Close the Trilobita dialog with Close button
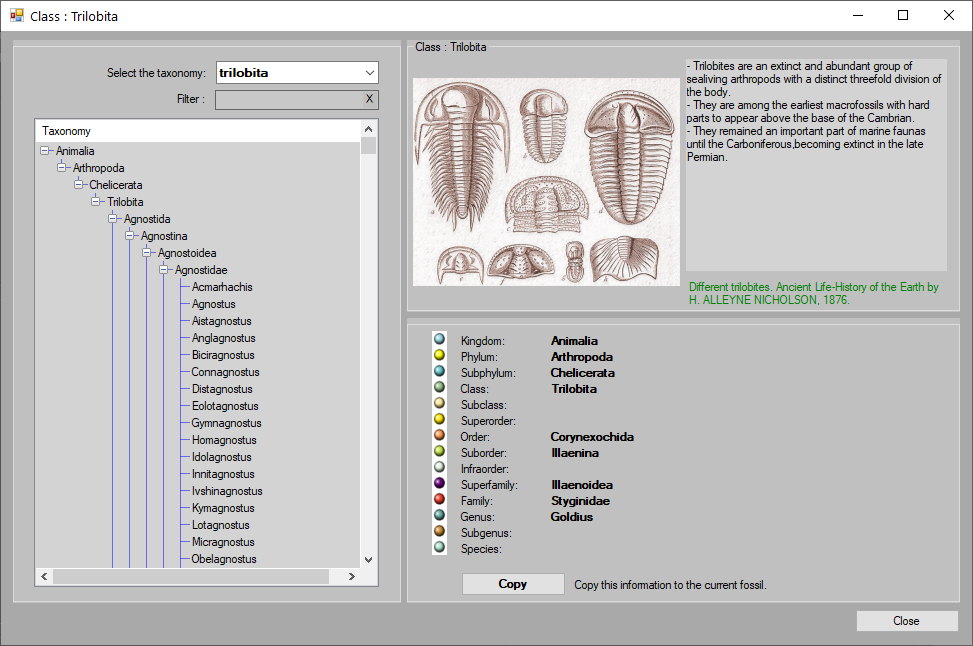 tap(907, 621)
